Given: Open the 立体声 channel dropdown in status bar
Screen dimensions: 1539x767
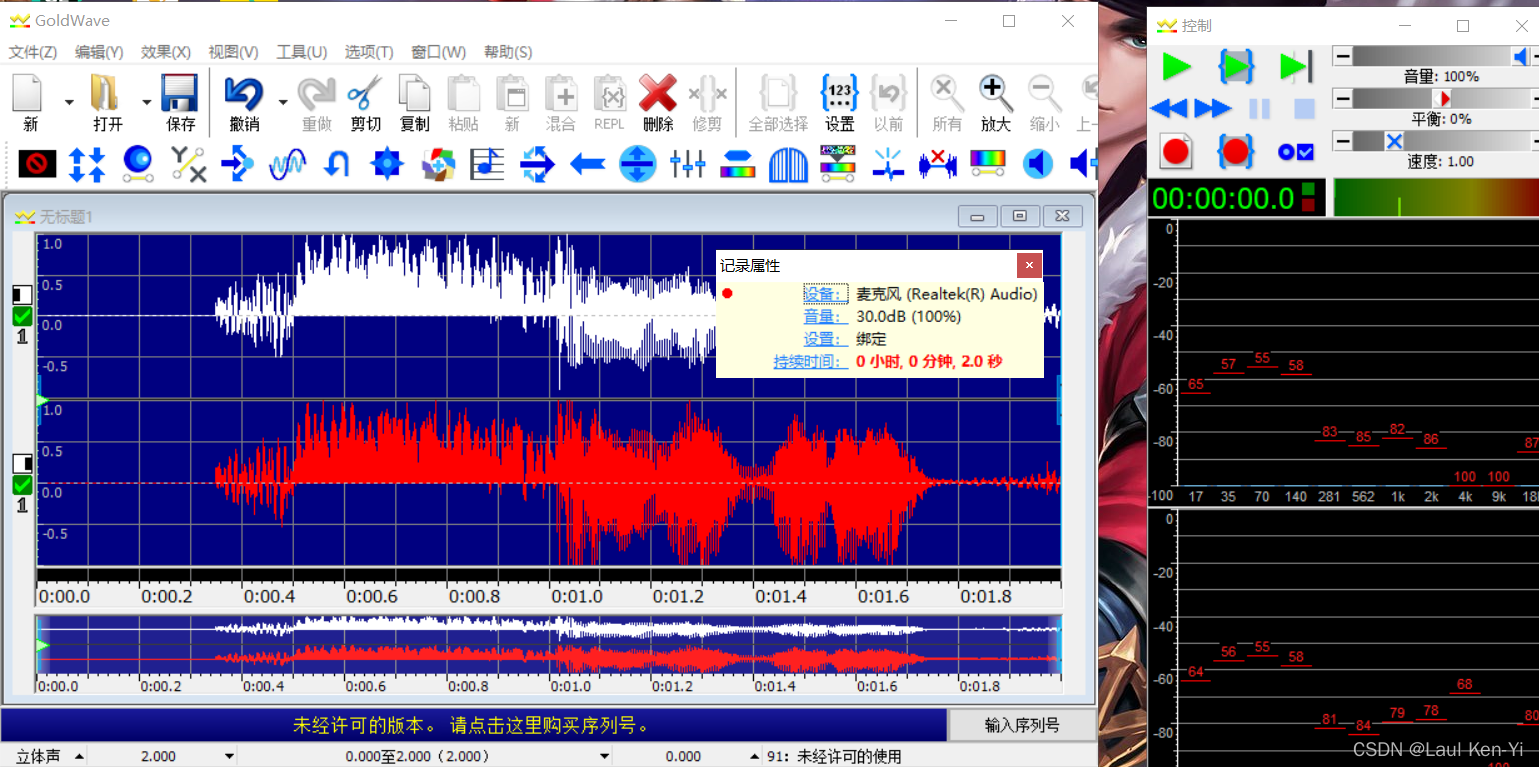Looking at the screenshot, I should pyautogui.click(x=79, y=756).
